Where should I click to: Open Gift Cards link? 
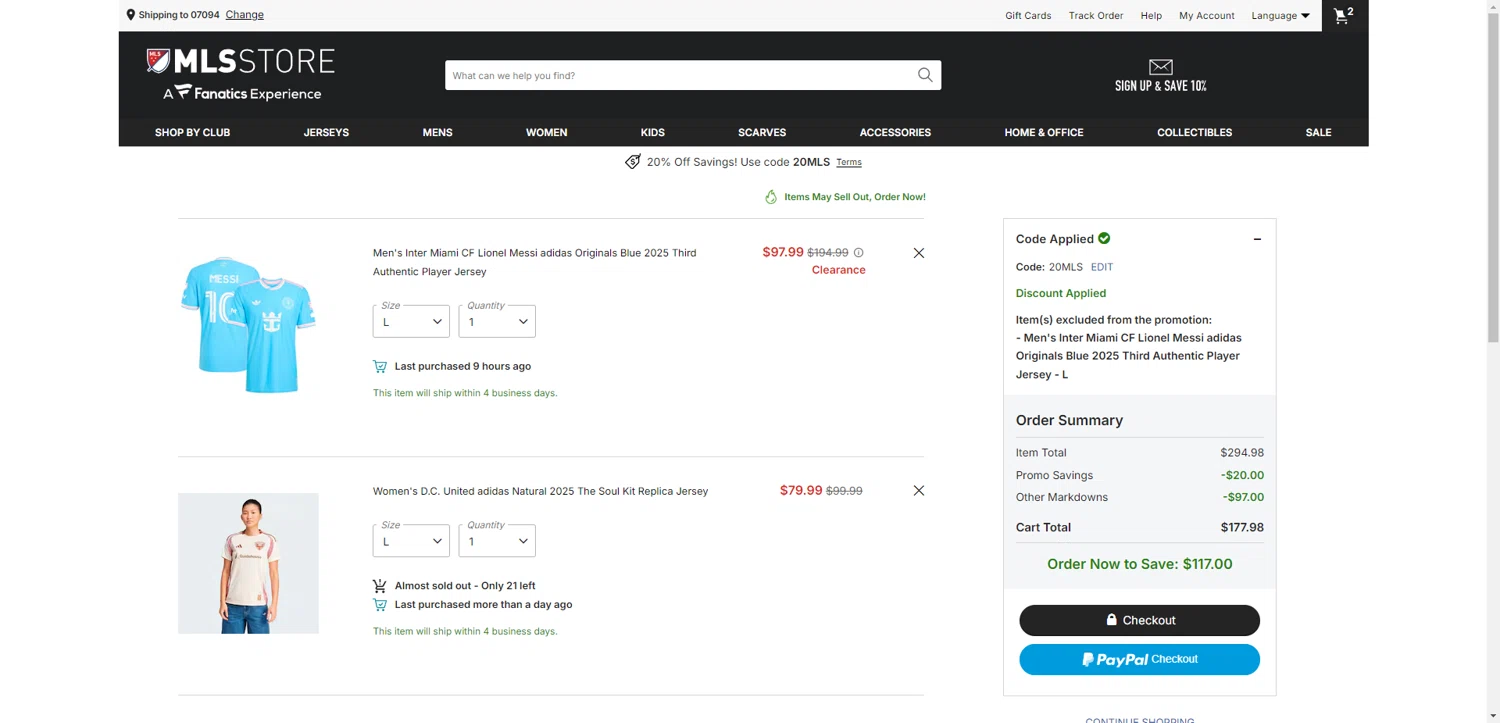[1028, 15]
